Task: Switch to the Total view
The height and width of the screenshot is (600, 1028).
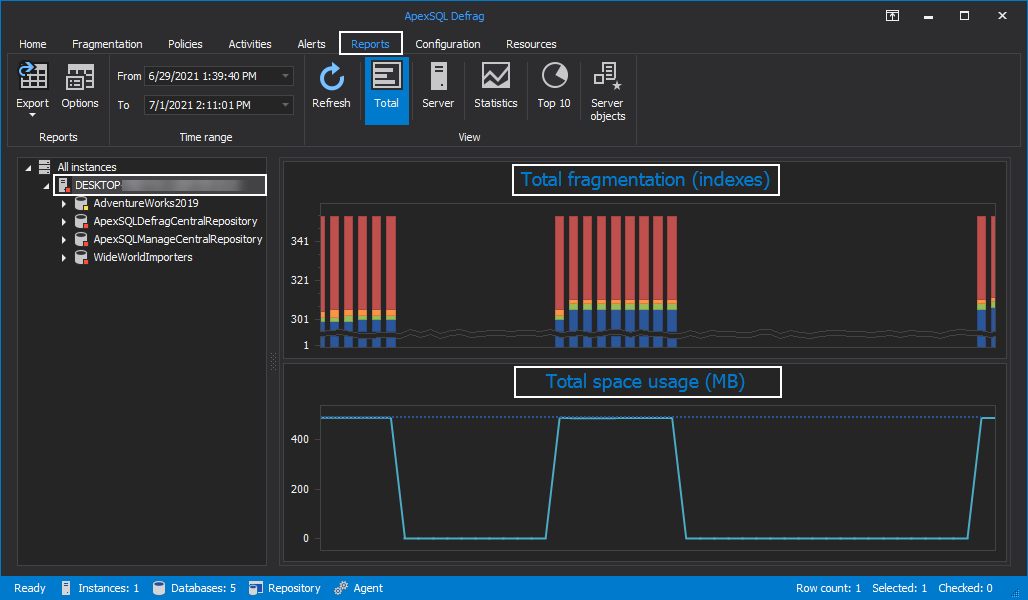Action: 386,90
